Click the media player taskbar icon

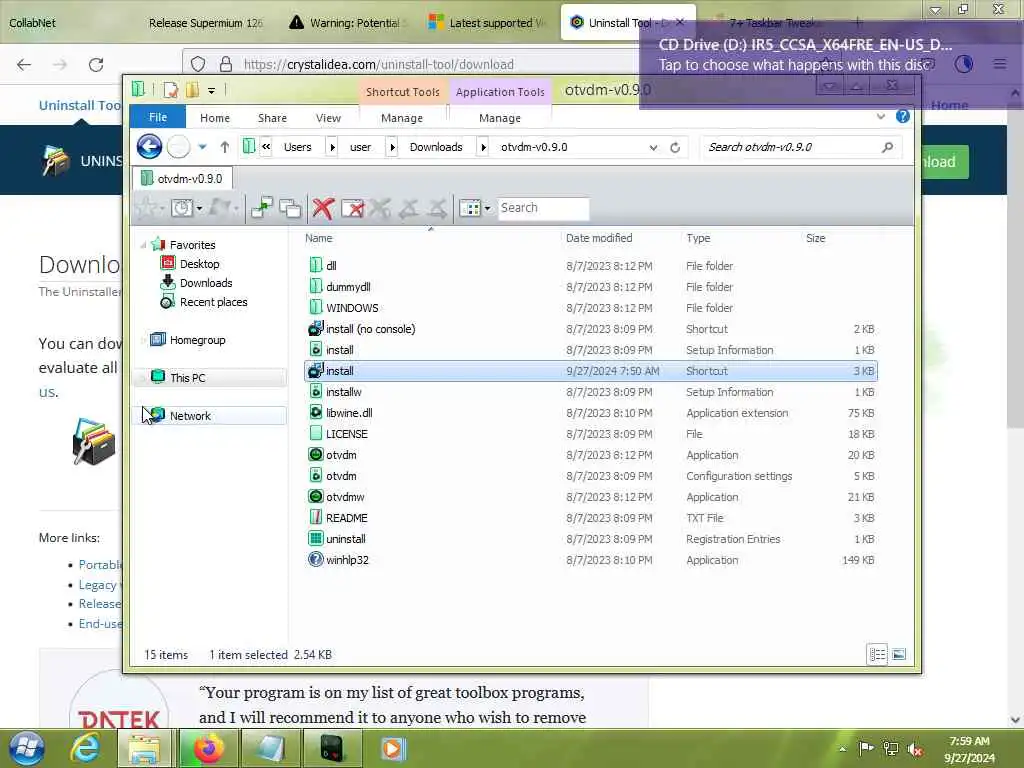393,748
